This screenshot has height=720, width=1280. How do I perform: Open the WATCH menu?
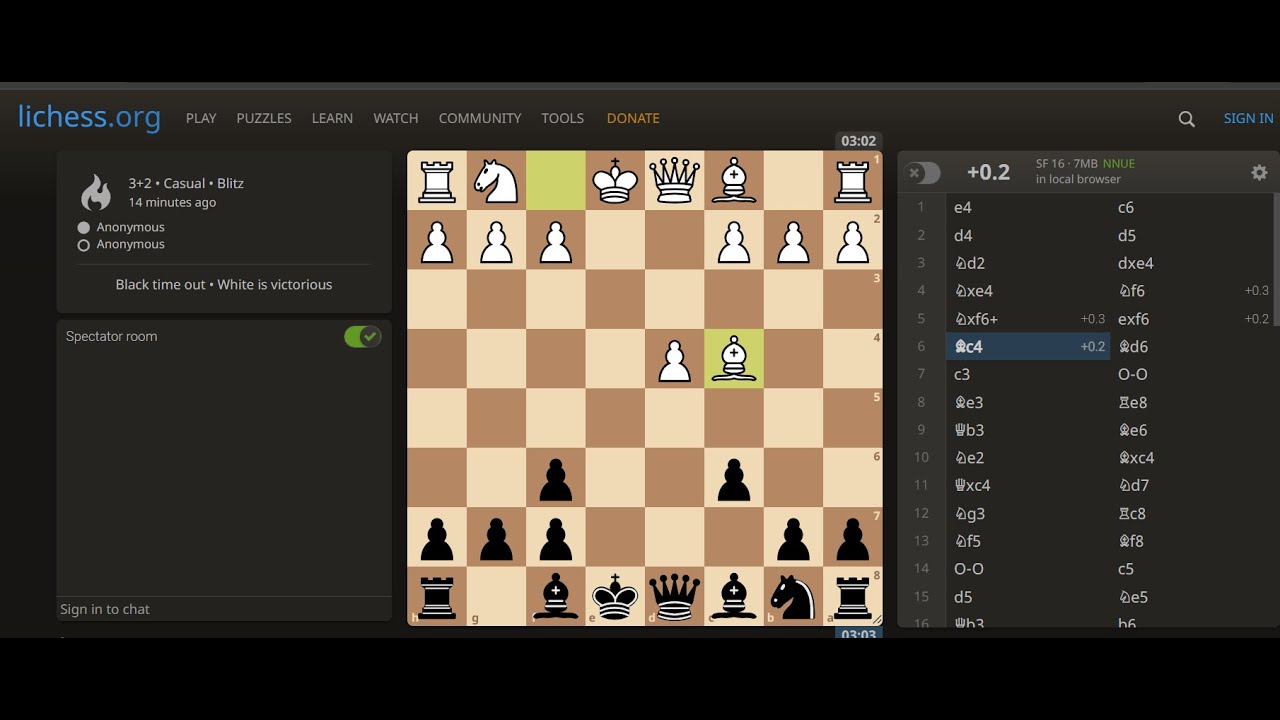pyautogui.click(x=396, y=118)
